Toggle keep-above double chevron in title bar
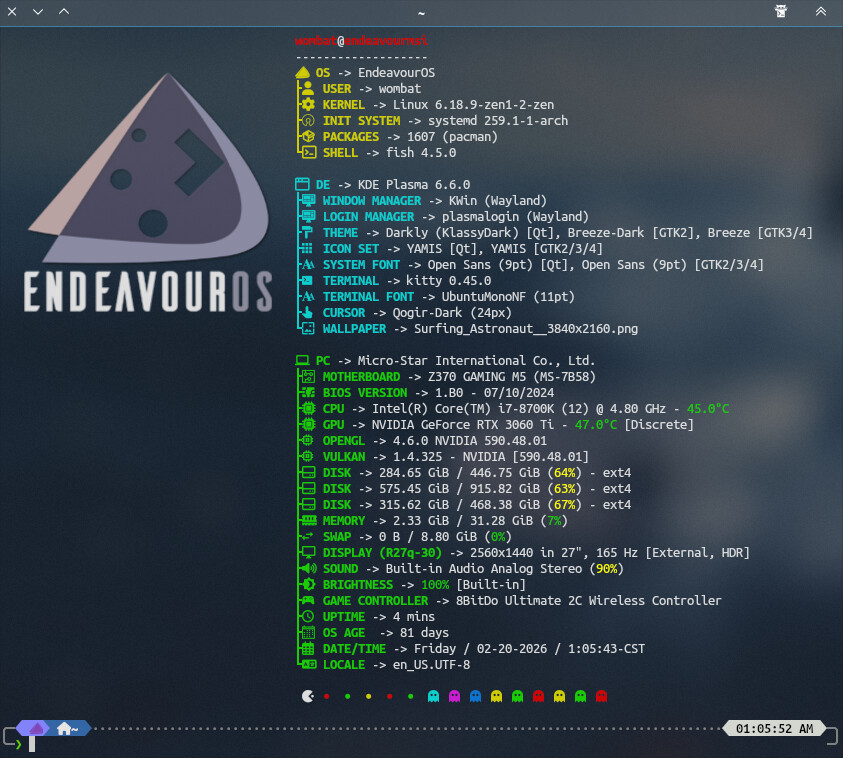 coord(820,12)
